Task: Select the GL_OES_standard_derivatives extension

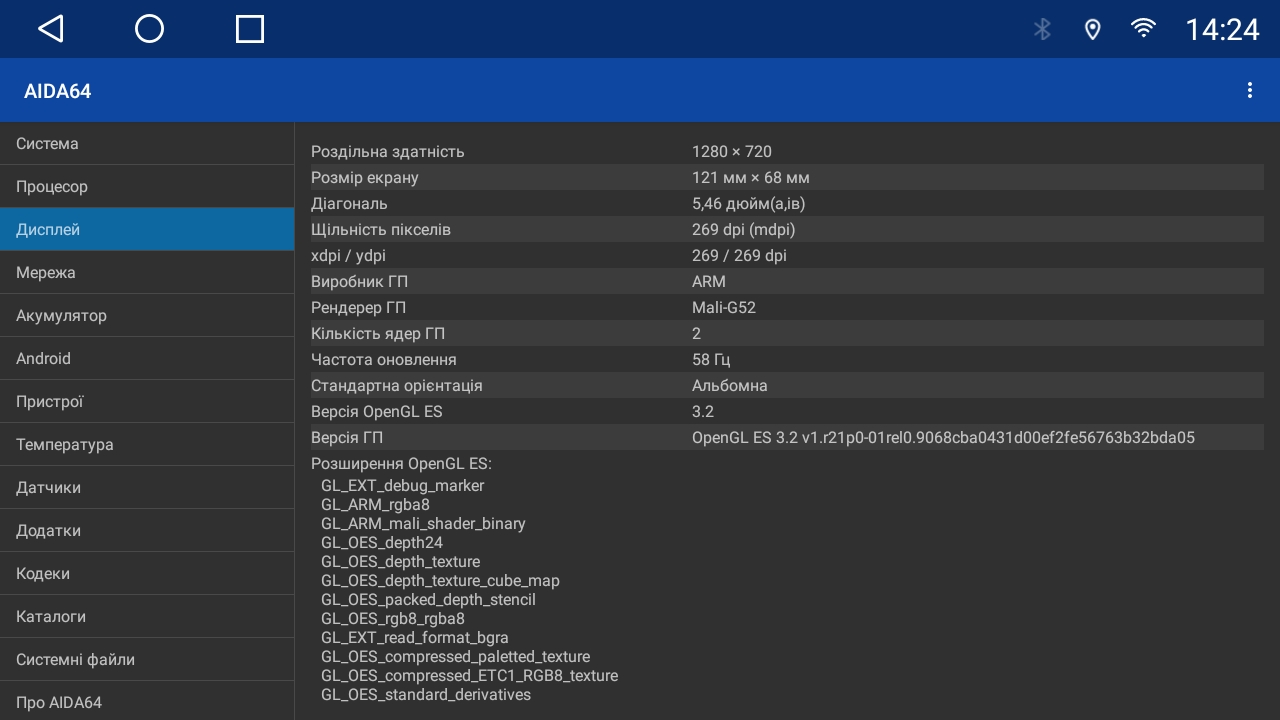Action: 426,695
